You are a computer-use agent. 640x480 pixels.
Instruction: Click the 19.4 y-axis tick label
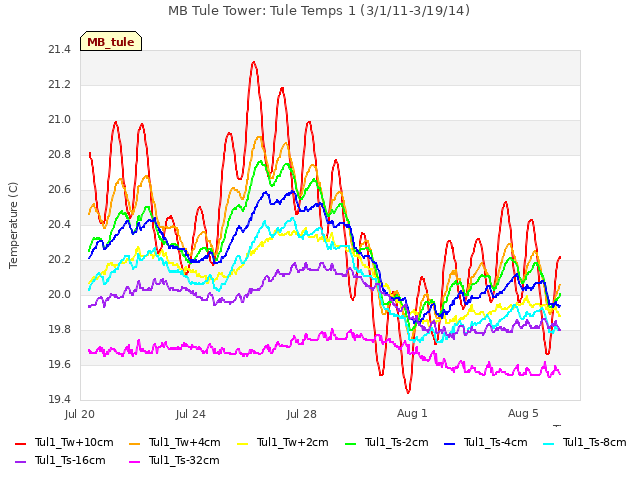coord(59,400)
